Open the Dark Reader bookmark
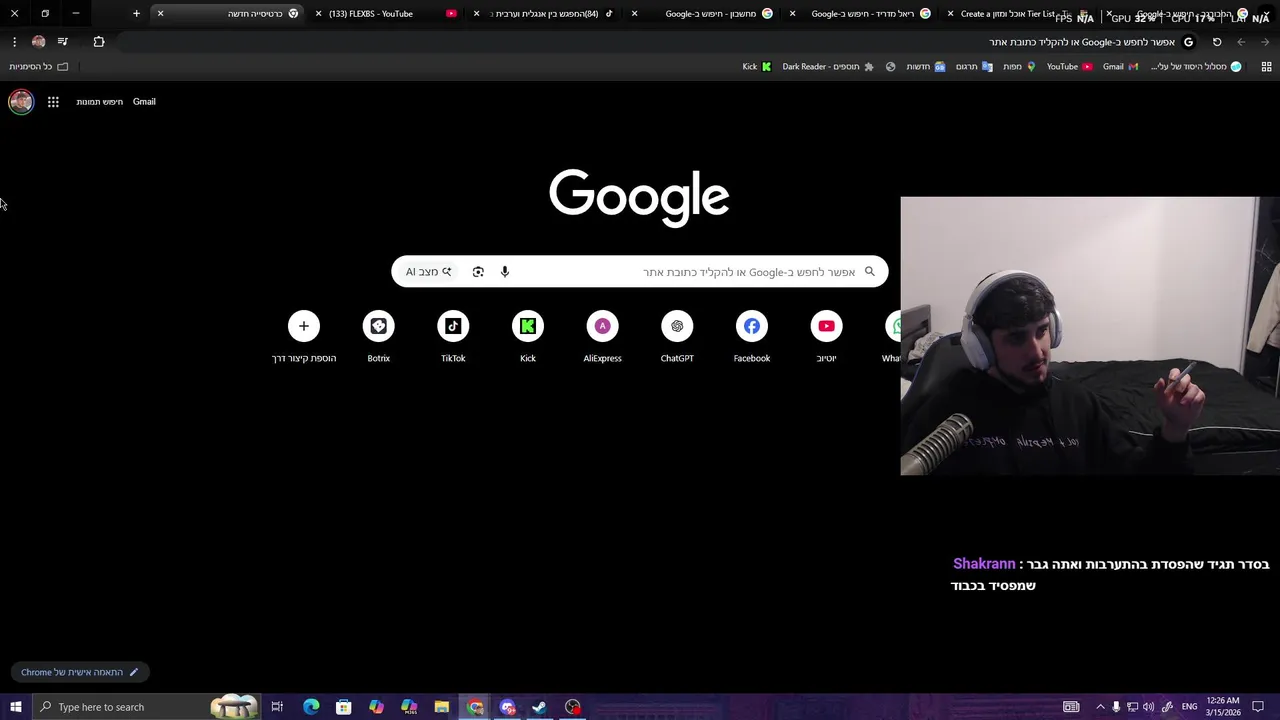Viewport: 1280px width, 720px height. tap(828, 67)
